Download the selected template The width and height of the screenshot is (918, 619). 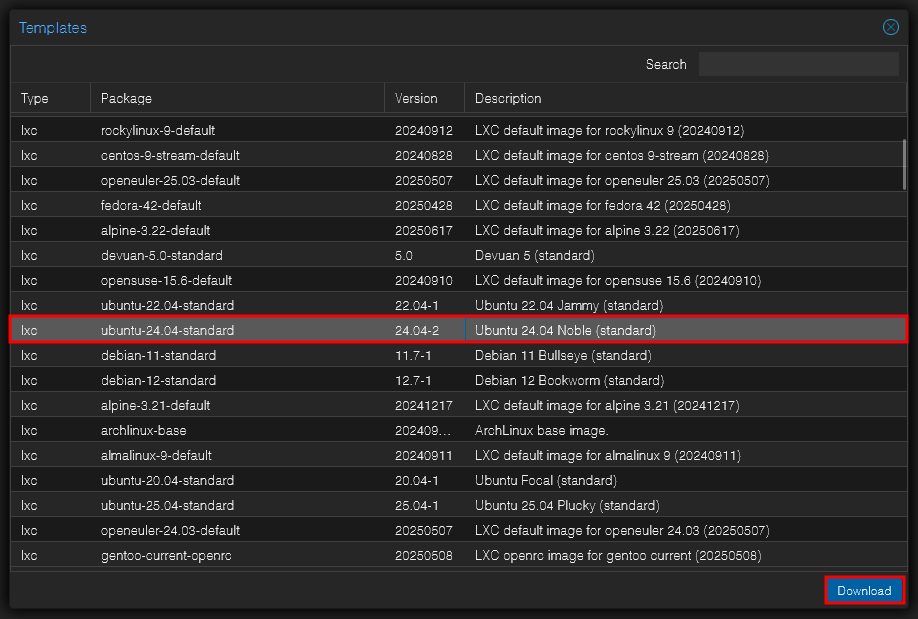pyautogui.click(x=864, y=590)
